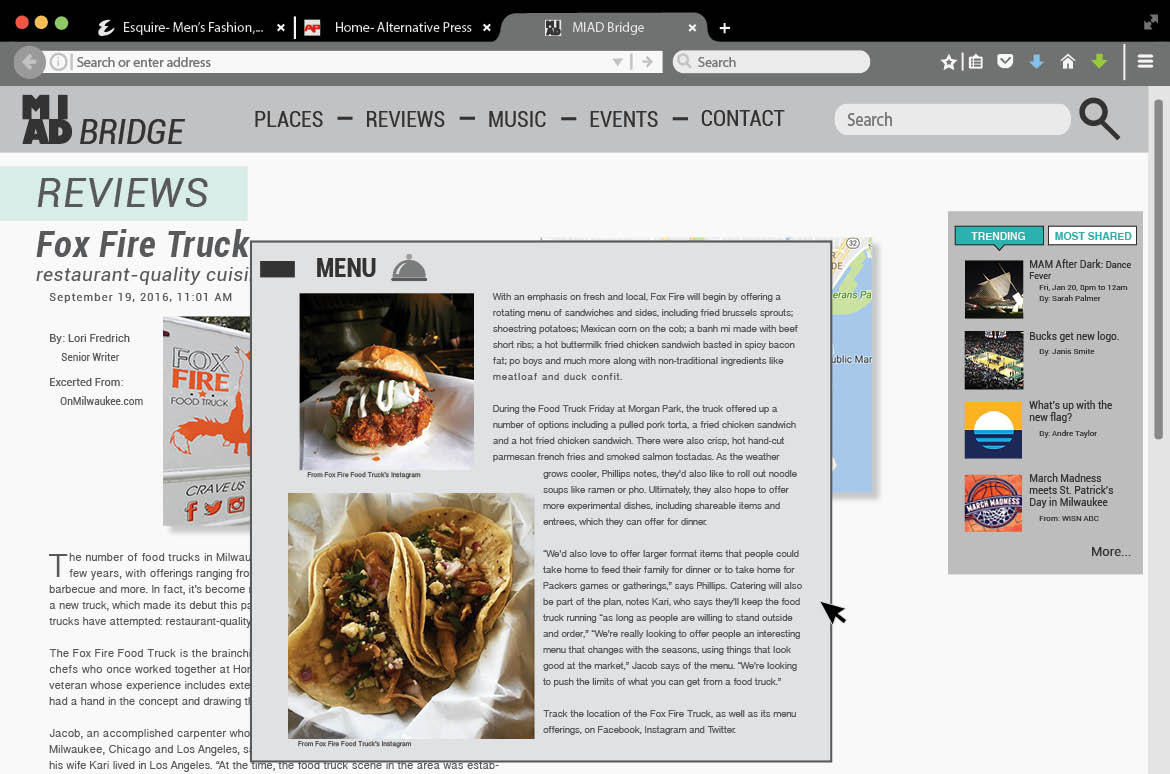1170x774 pixels.
Task: Close the Alternative Press tab
Action: coord(487,28)
